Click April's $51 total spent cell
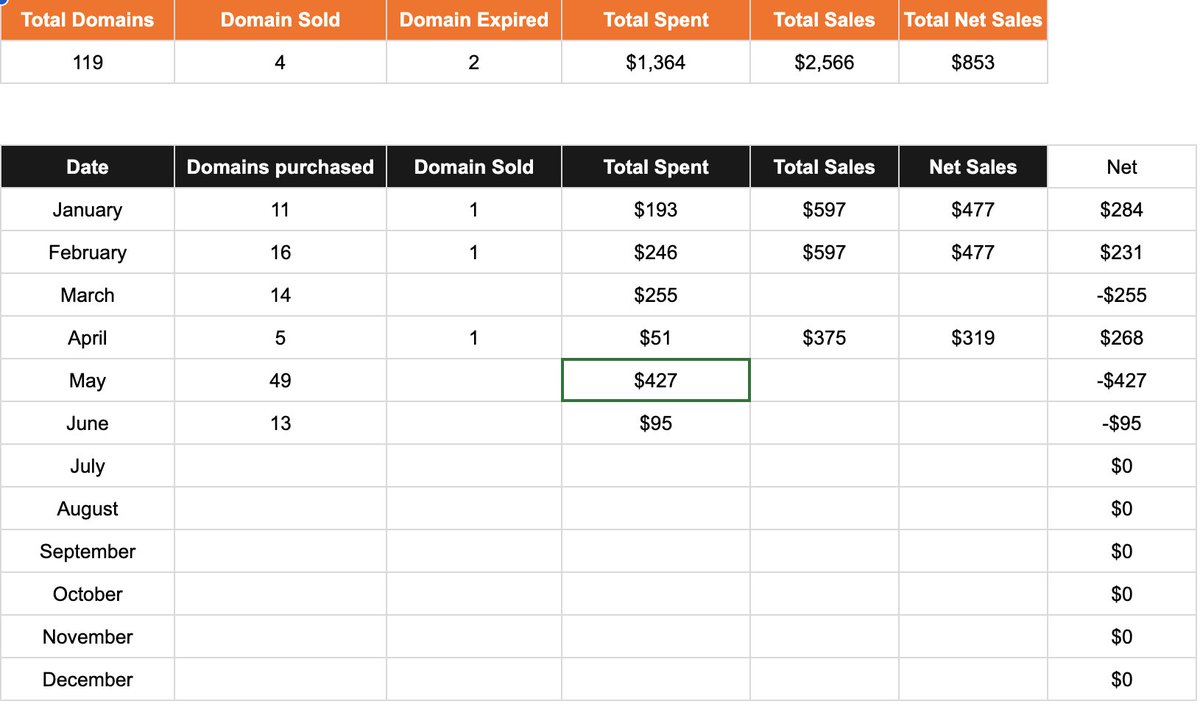The width and height of the screenshot is (1200, 704). click(656, 338)
